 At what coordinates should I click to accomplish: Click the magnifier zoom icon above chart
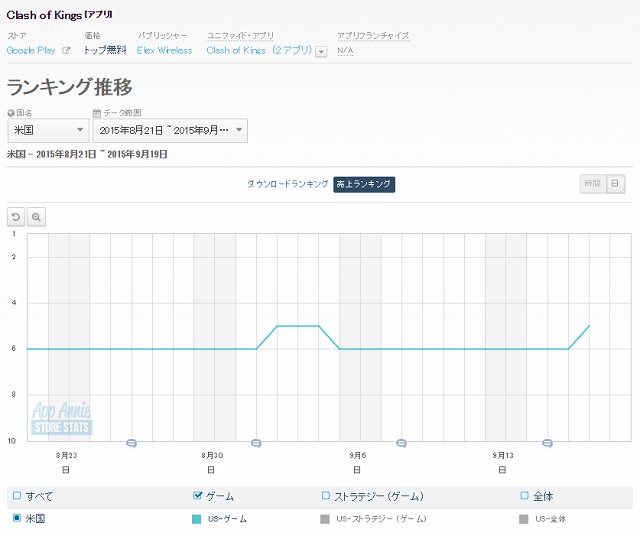pyautogui.click(x=36, y=217)
